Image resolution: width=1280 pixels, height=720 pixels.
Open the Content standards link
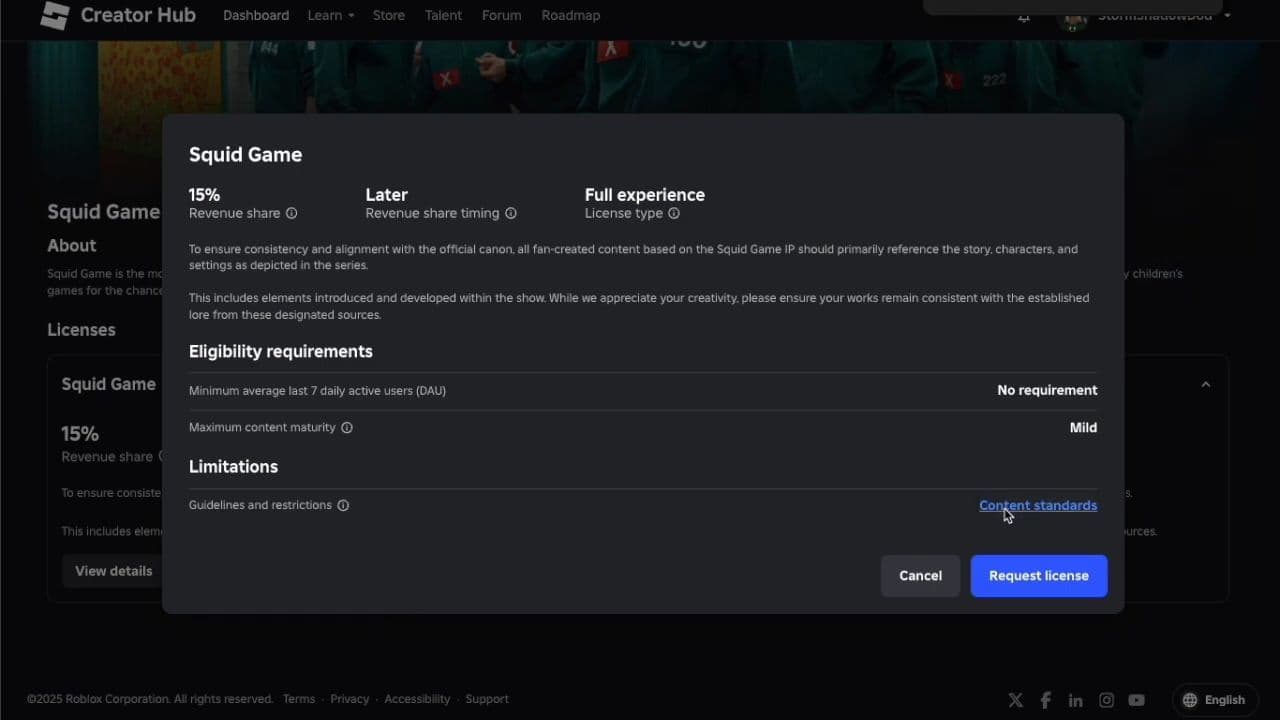(1038, 505)
